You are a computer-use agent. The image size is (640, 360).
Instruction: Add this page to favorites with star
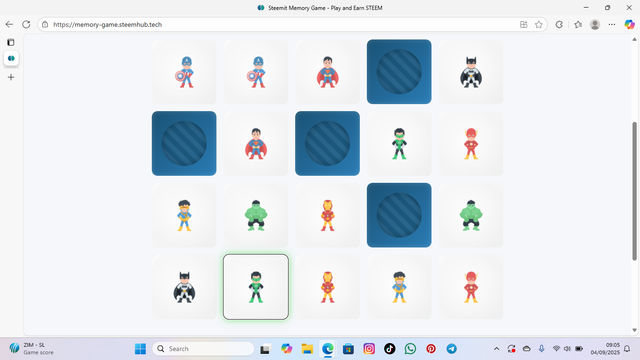tap(539, 24)
